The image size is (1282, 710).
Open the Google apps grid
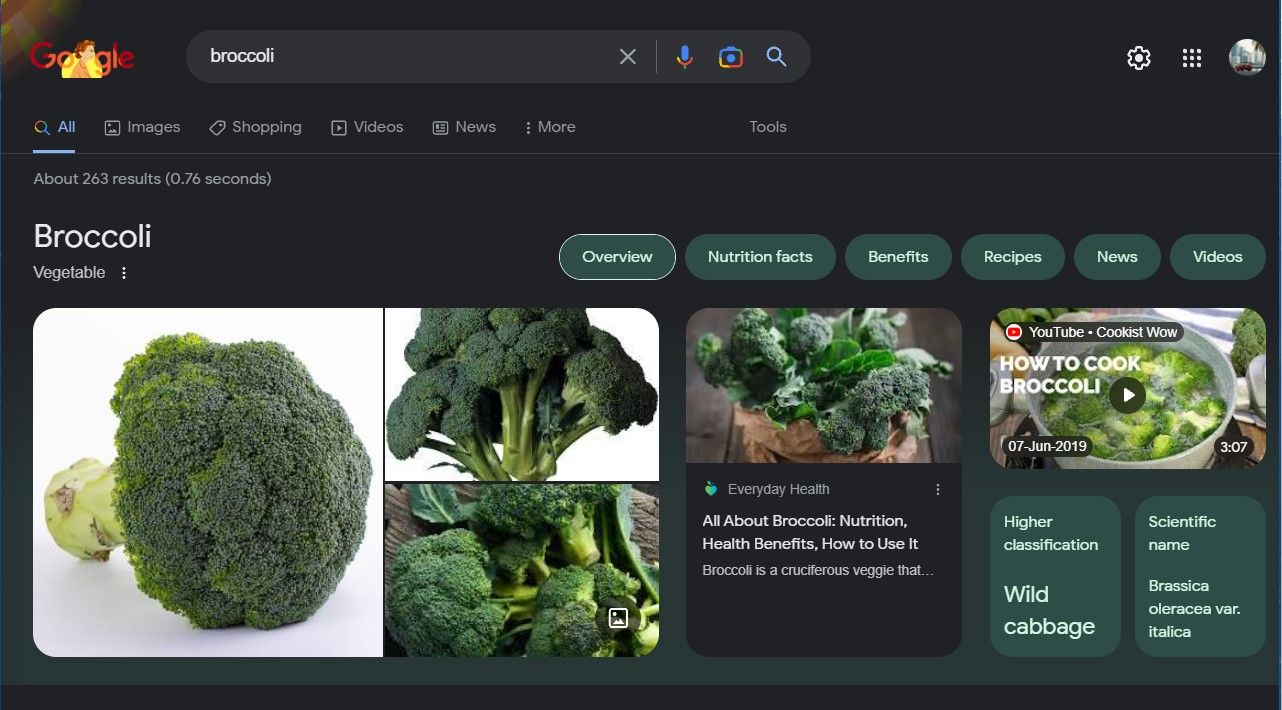1191,57
